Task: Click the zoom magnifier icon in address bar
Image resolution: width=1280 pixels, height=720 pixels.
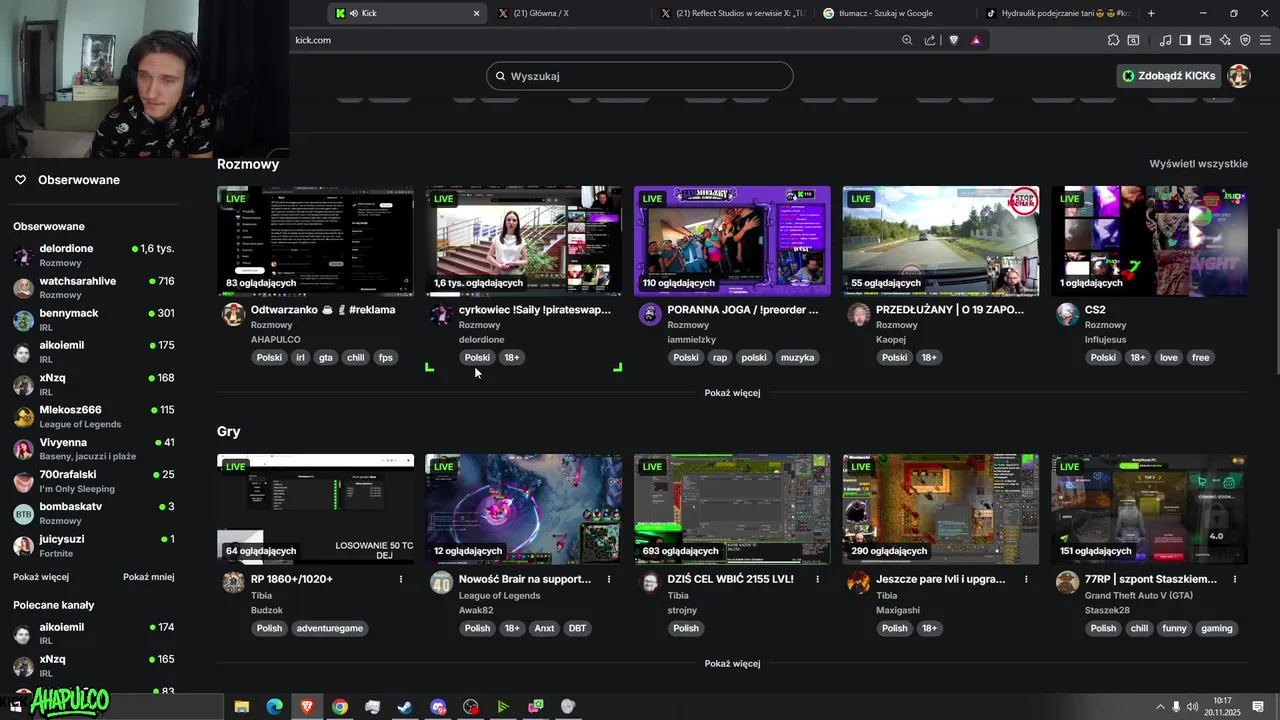Action: point(907,40)
